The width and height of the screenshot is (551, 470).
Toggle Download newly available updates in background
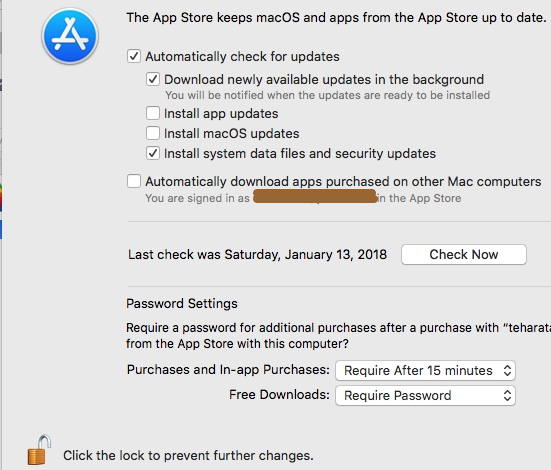153,79
